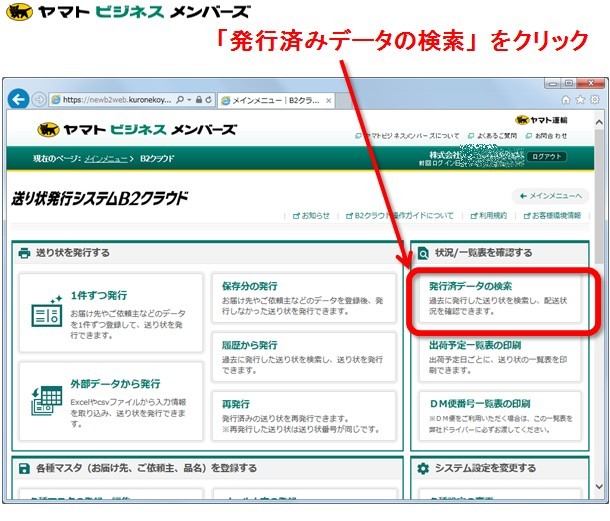Click the scrollbar up arrow
Viewport: 610px width, 521px height.
pyautogui.click(x=599, y=122)
